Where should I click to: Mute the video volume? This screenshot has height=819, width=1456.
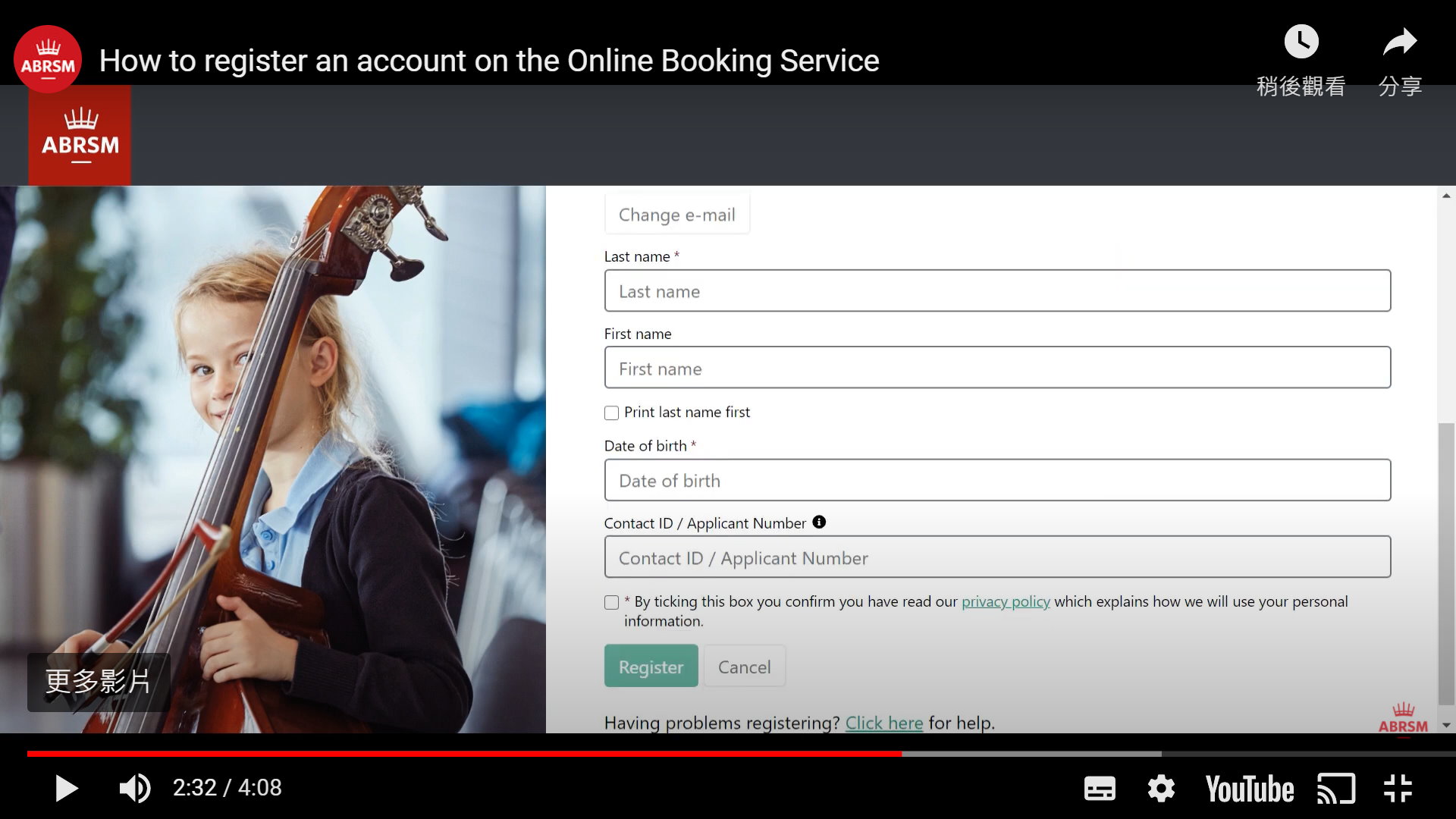[x=135, y=789]
